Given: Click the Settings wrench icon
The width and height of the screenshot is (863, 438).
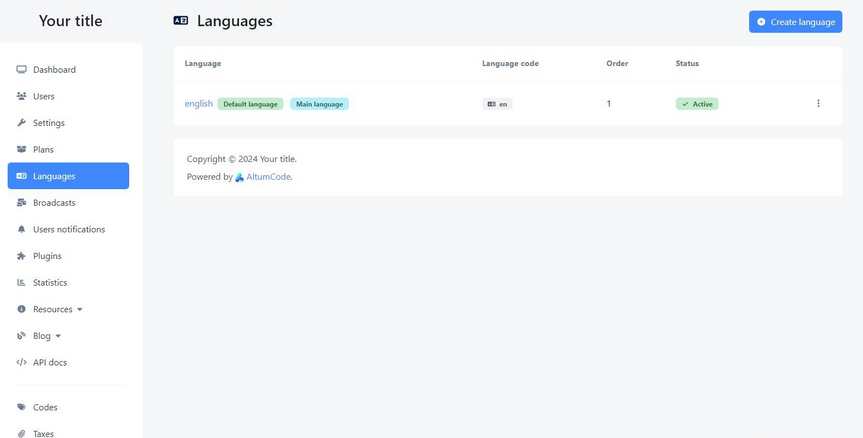Looking at the screenshot, I should pos(22,123).
